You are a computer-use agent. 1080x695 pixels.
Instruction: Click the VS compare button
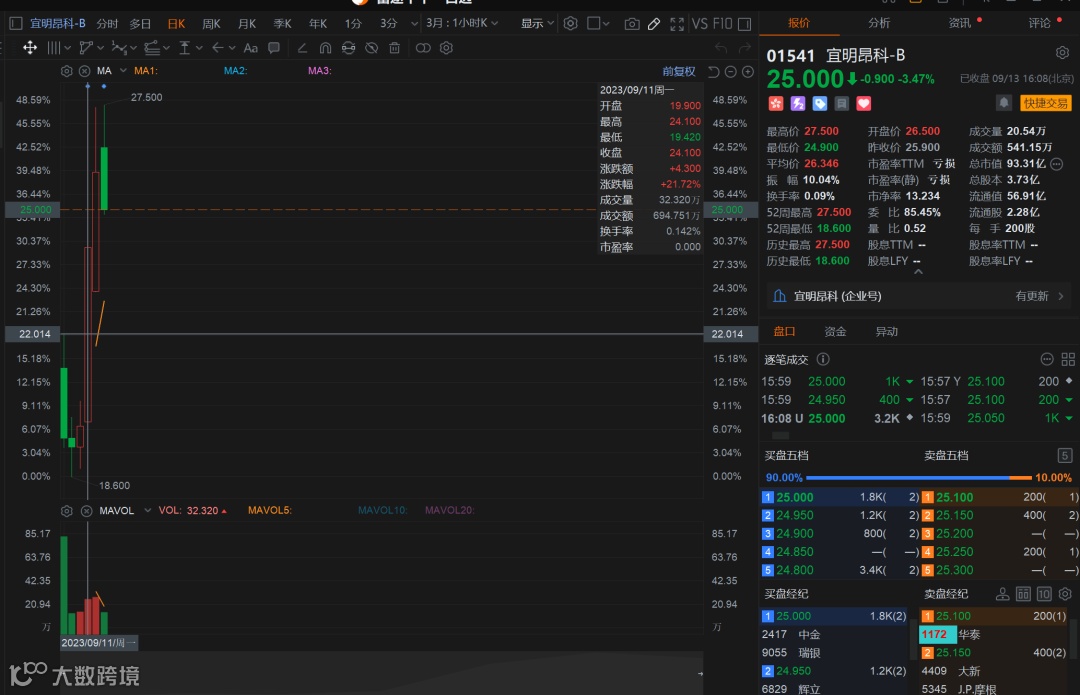(x=700, y=24)
